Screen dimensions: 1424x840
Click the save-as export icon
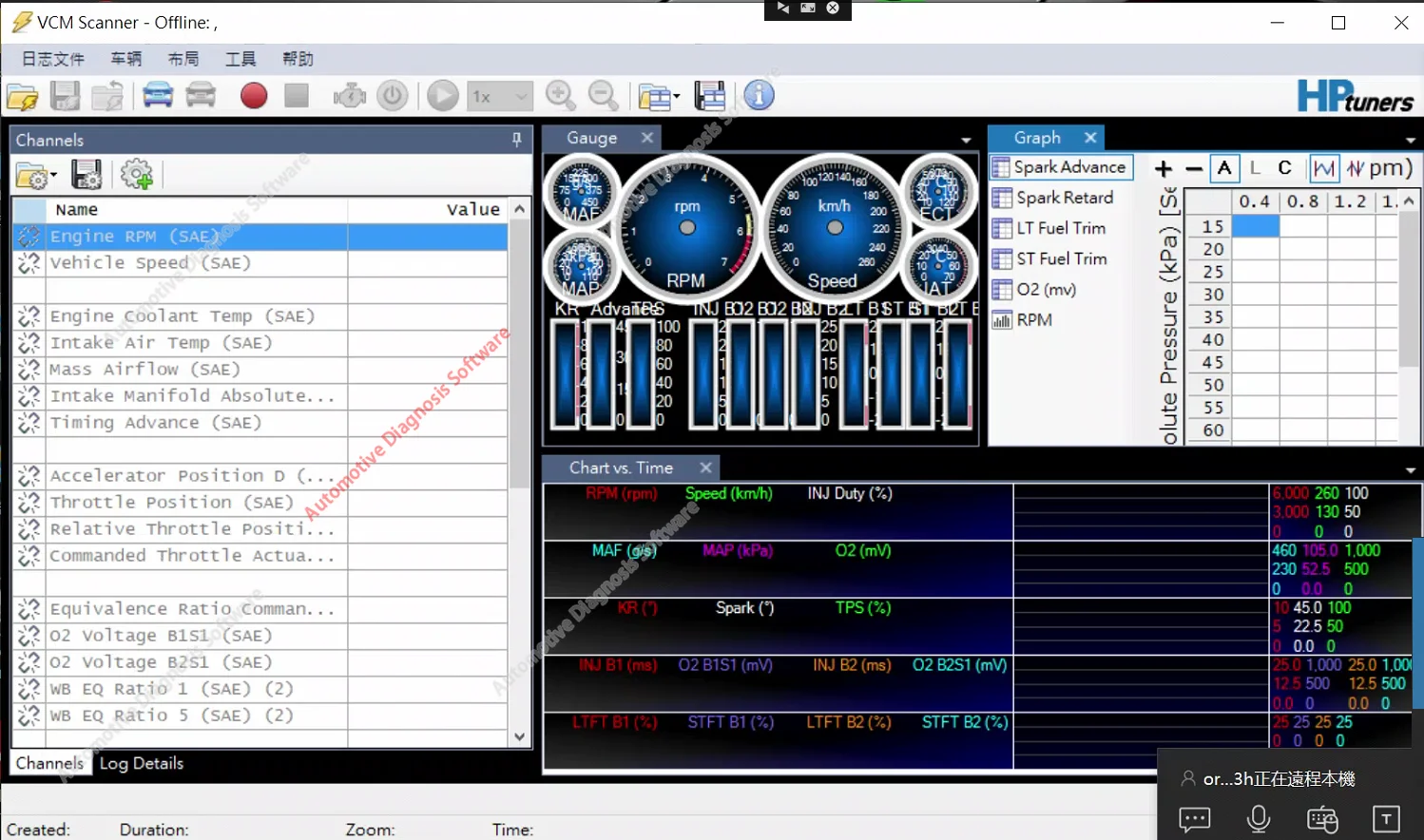tap(107, 96)
